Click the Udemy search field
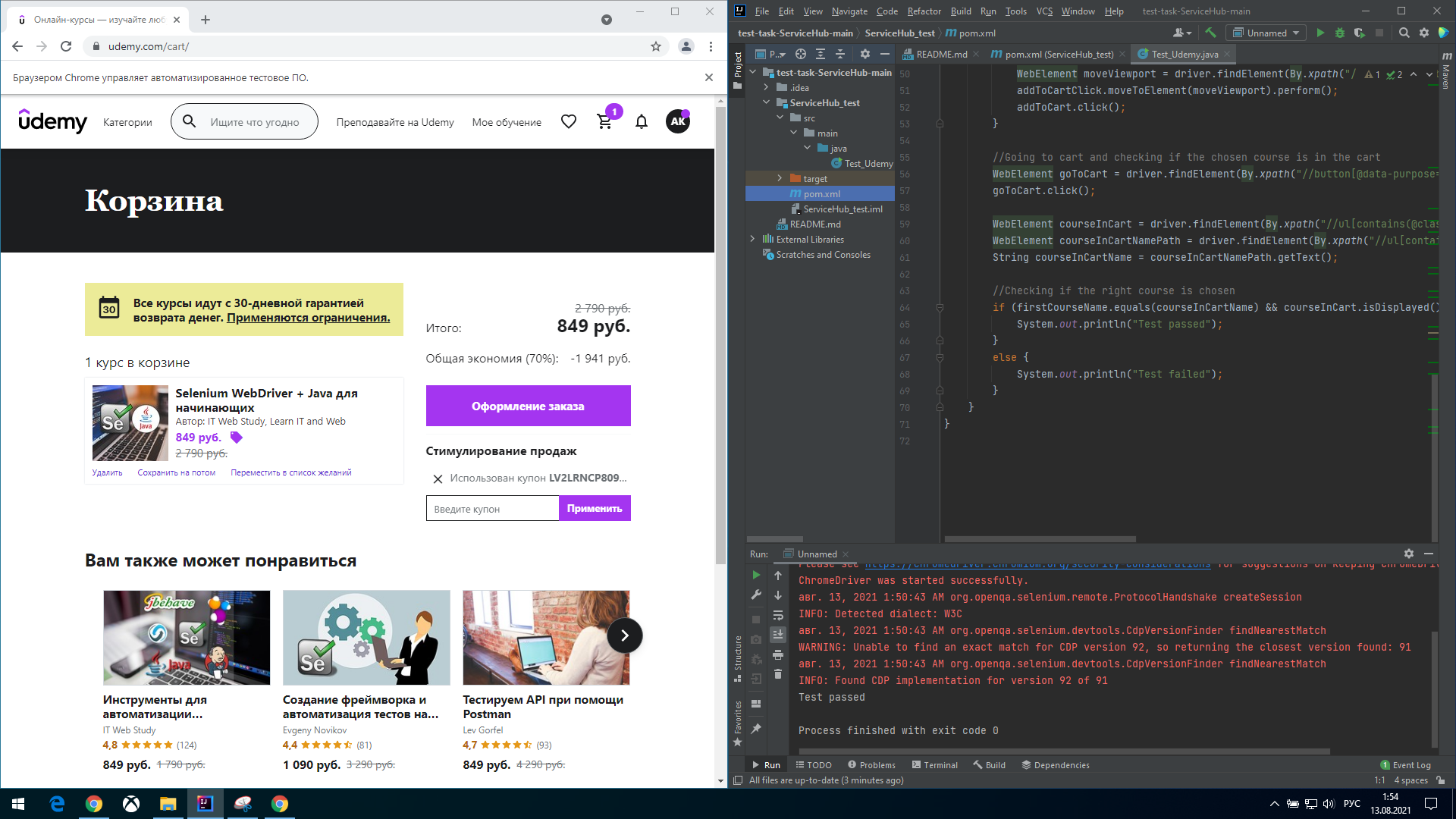This screenshot has height=819, width=1456. [x=255, y=121]
